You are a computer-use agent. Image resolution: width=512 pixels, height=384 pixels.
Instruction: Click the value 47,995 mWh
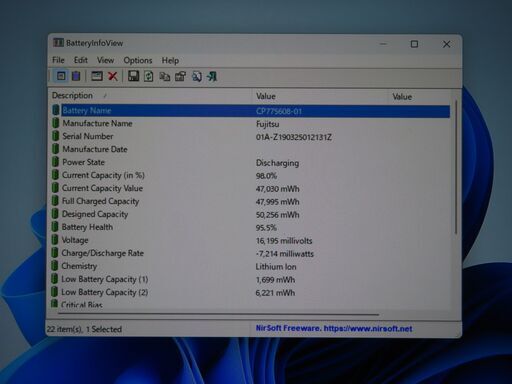pyautogui.click(x=277, y=202)
